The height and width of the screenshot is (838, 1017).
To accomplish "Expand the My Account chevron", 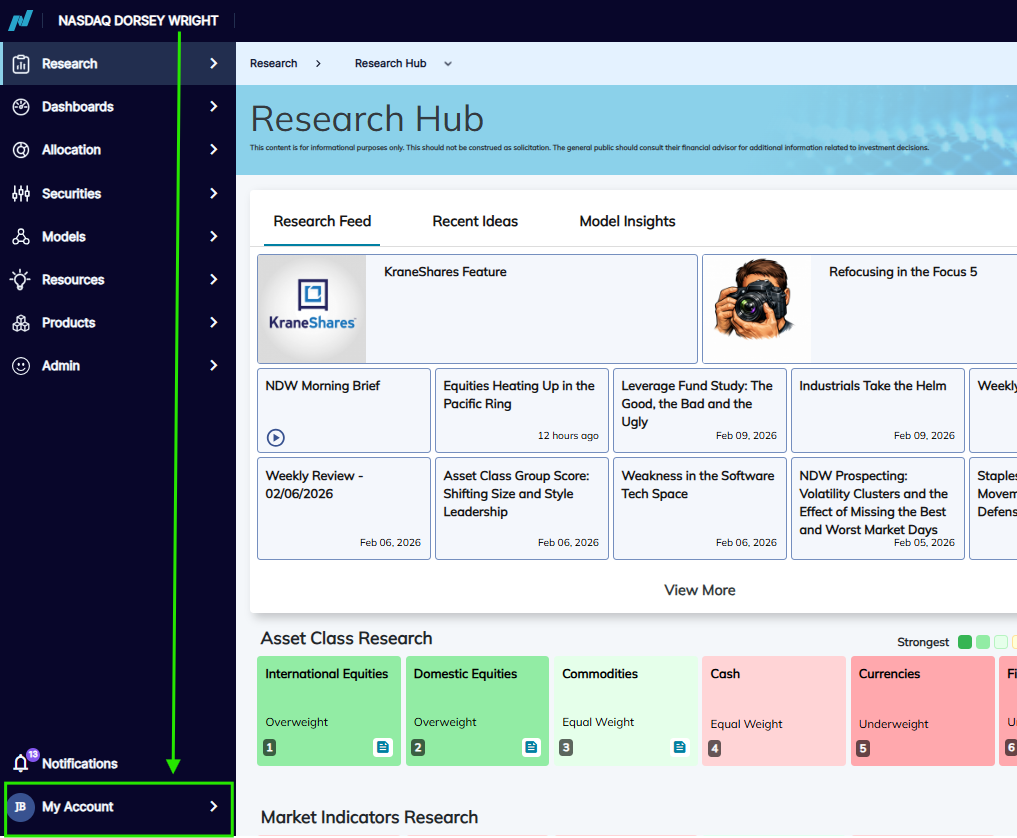I will coord(213,806).
